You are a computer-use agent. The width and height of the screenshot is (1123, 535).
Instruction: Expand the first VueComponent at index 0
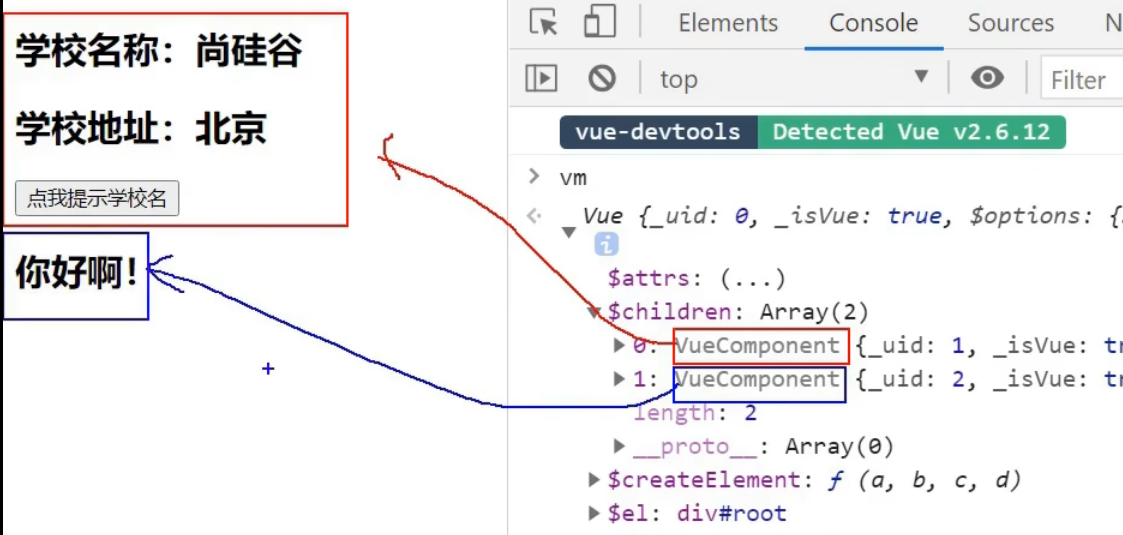620,346
